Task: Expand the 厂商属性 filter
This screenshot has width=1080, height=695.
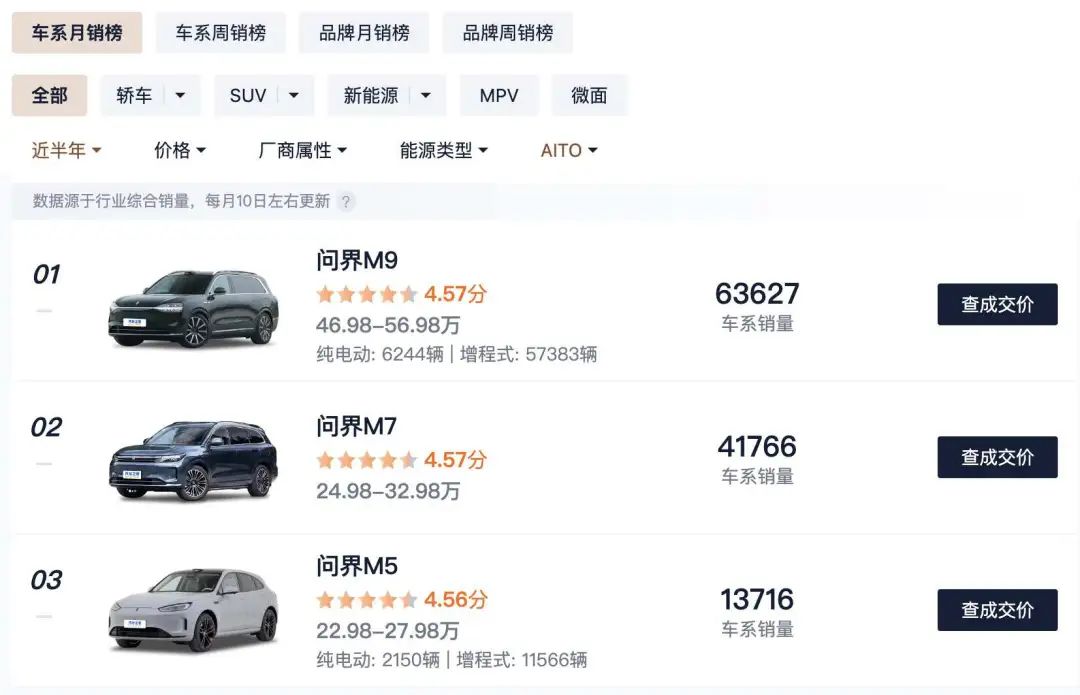Action: tap(303, 150)
